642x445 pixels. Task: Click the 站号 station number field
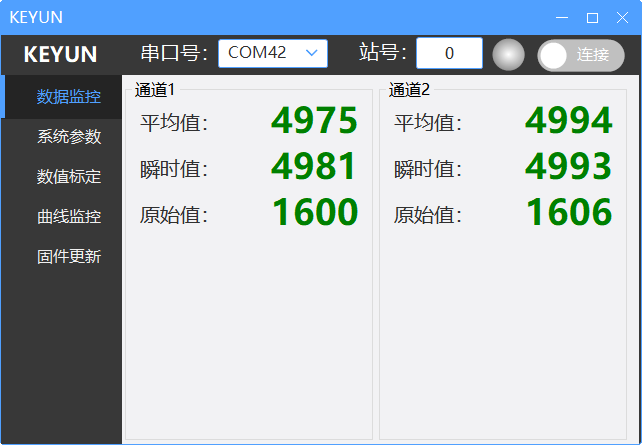click(449, 53)
